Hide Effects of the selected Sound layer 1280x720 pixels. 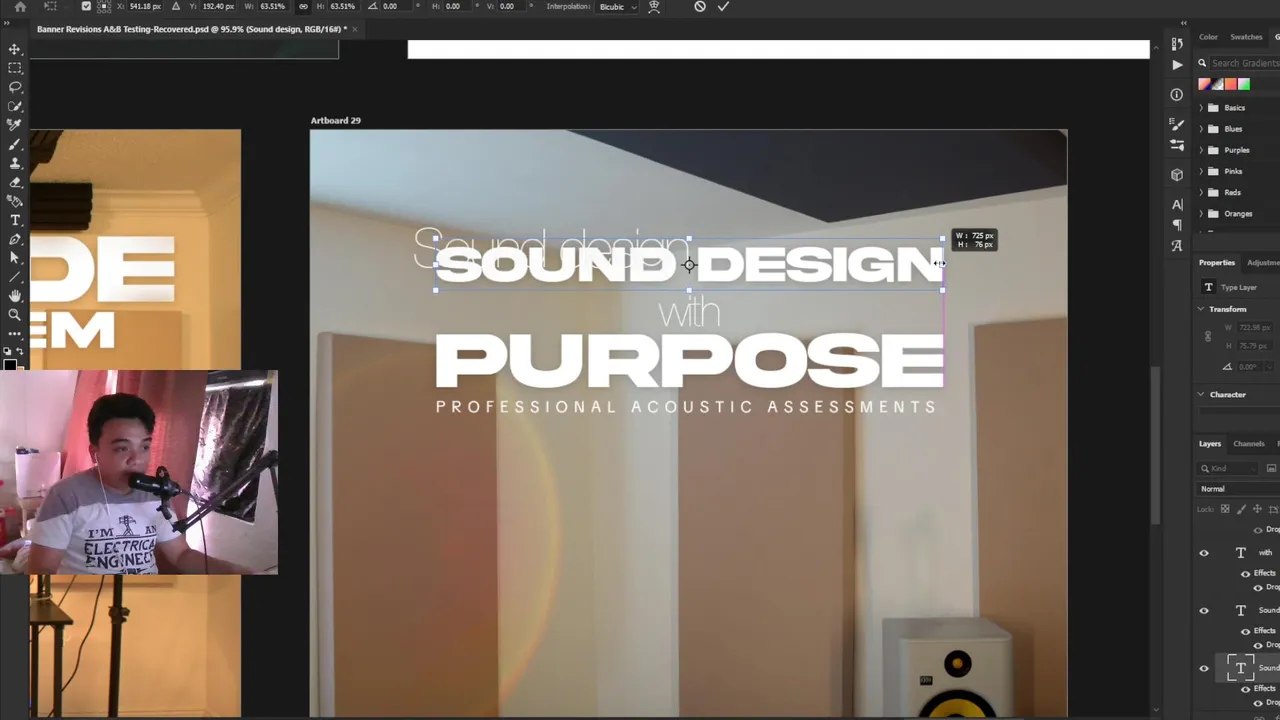click(1245, 689)
